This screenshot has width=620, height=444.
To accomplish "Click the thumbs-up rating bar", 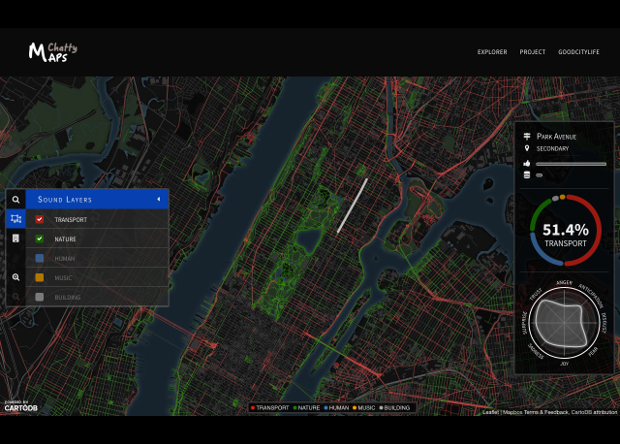I will (x=571, y=164).
